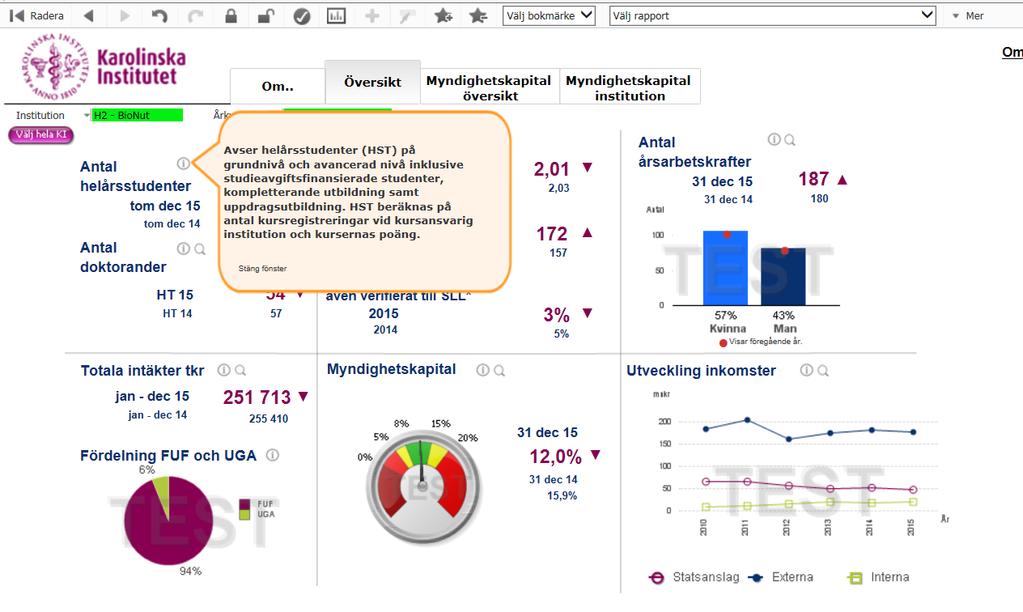Expand the Institution list box arrow

coord(86,115)
